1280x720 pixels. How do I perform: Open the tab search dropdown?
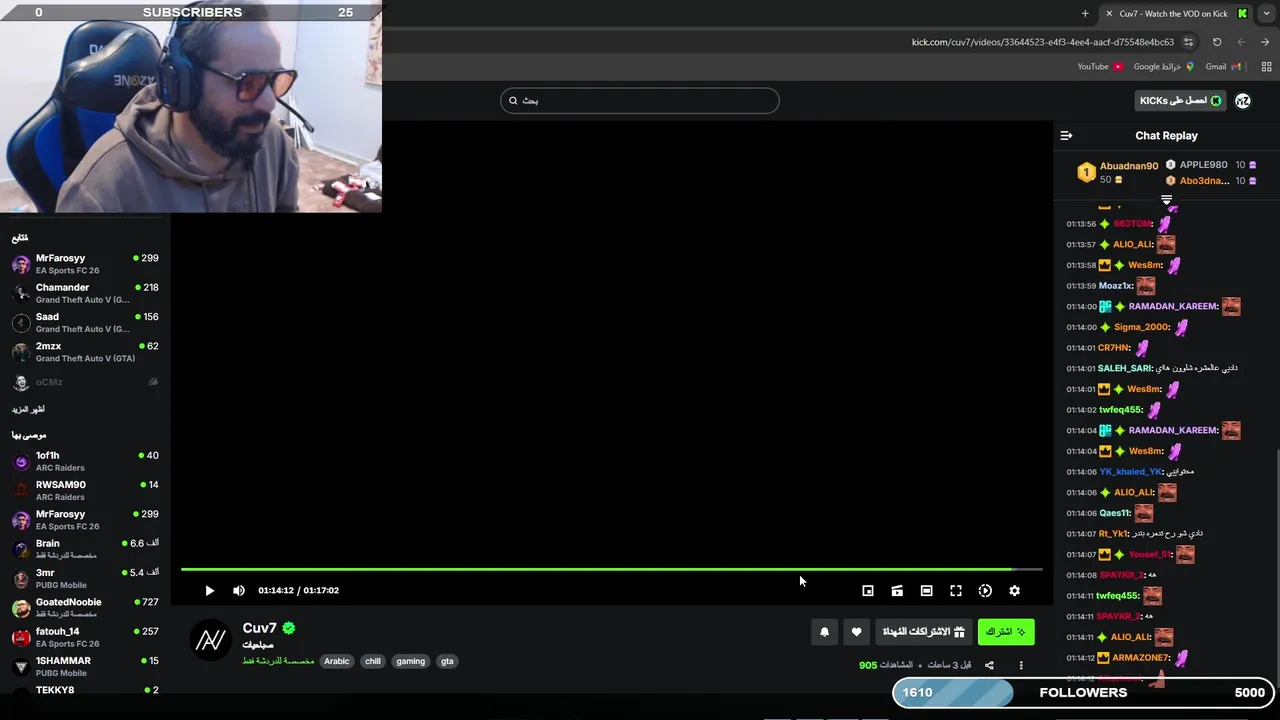[1266, 13]
